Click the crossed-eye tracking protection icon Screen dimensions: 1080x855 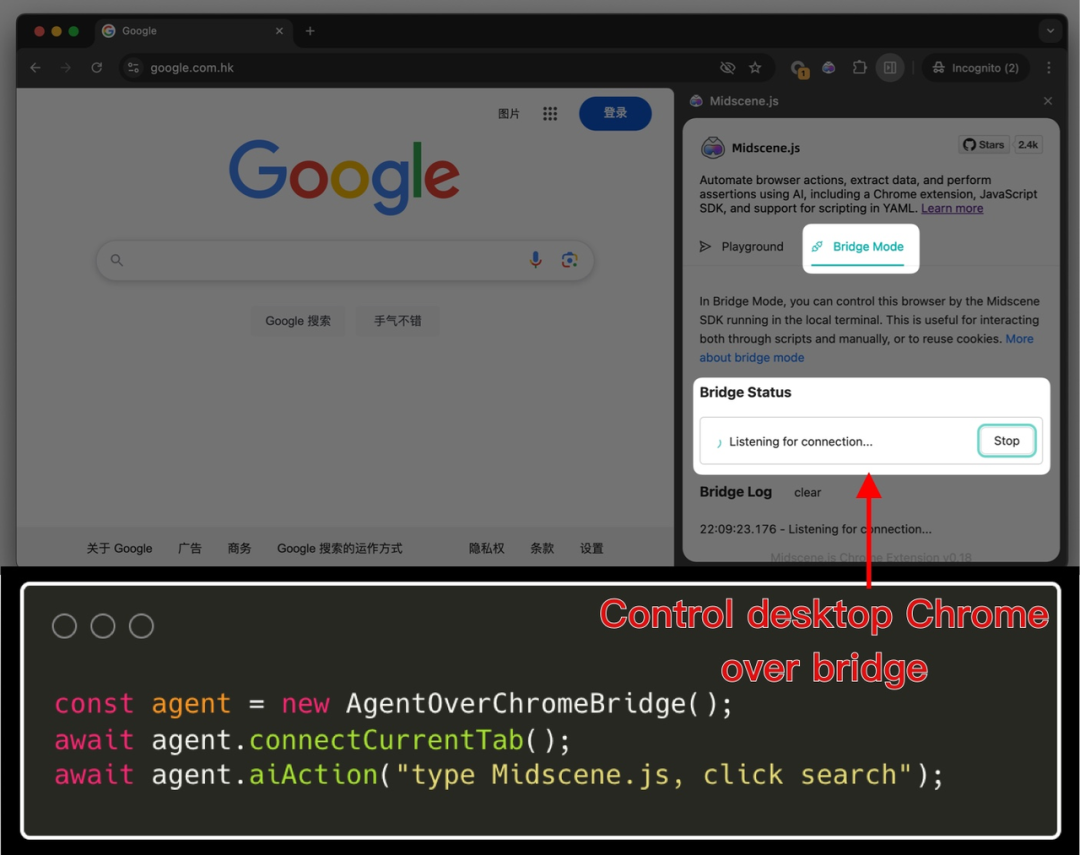tap(727, 68)
